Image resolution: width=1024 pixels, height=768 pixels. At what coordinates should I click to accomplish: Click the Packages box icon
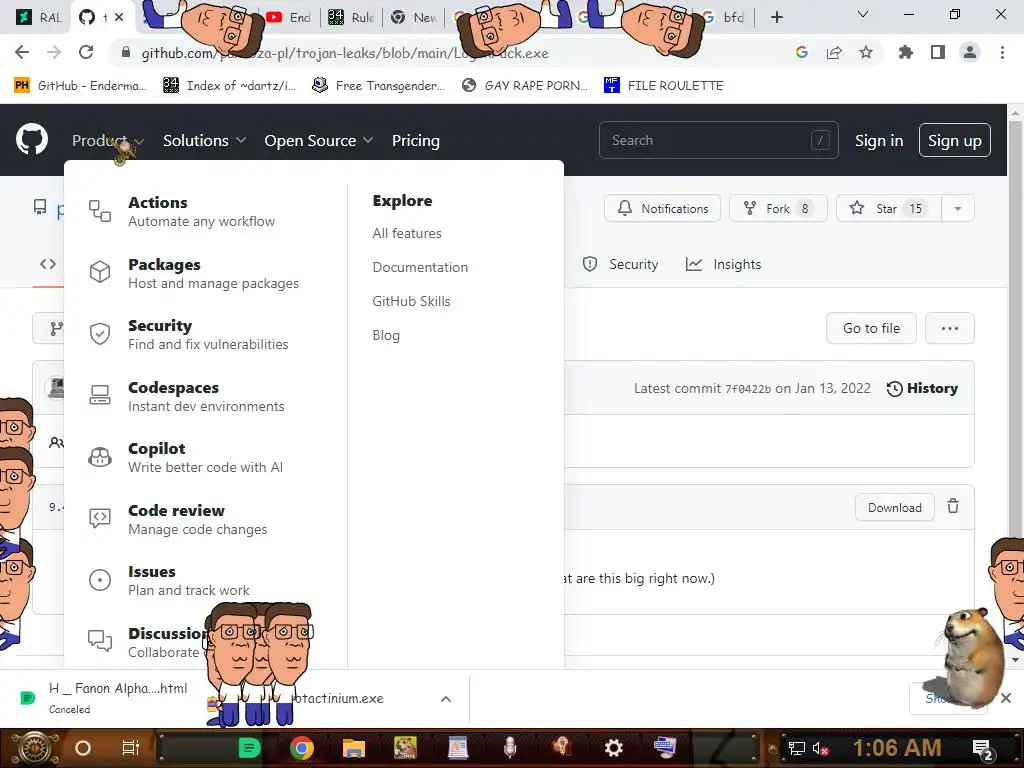pos(100,272)
